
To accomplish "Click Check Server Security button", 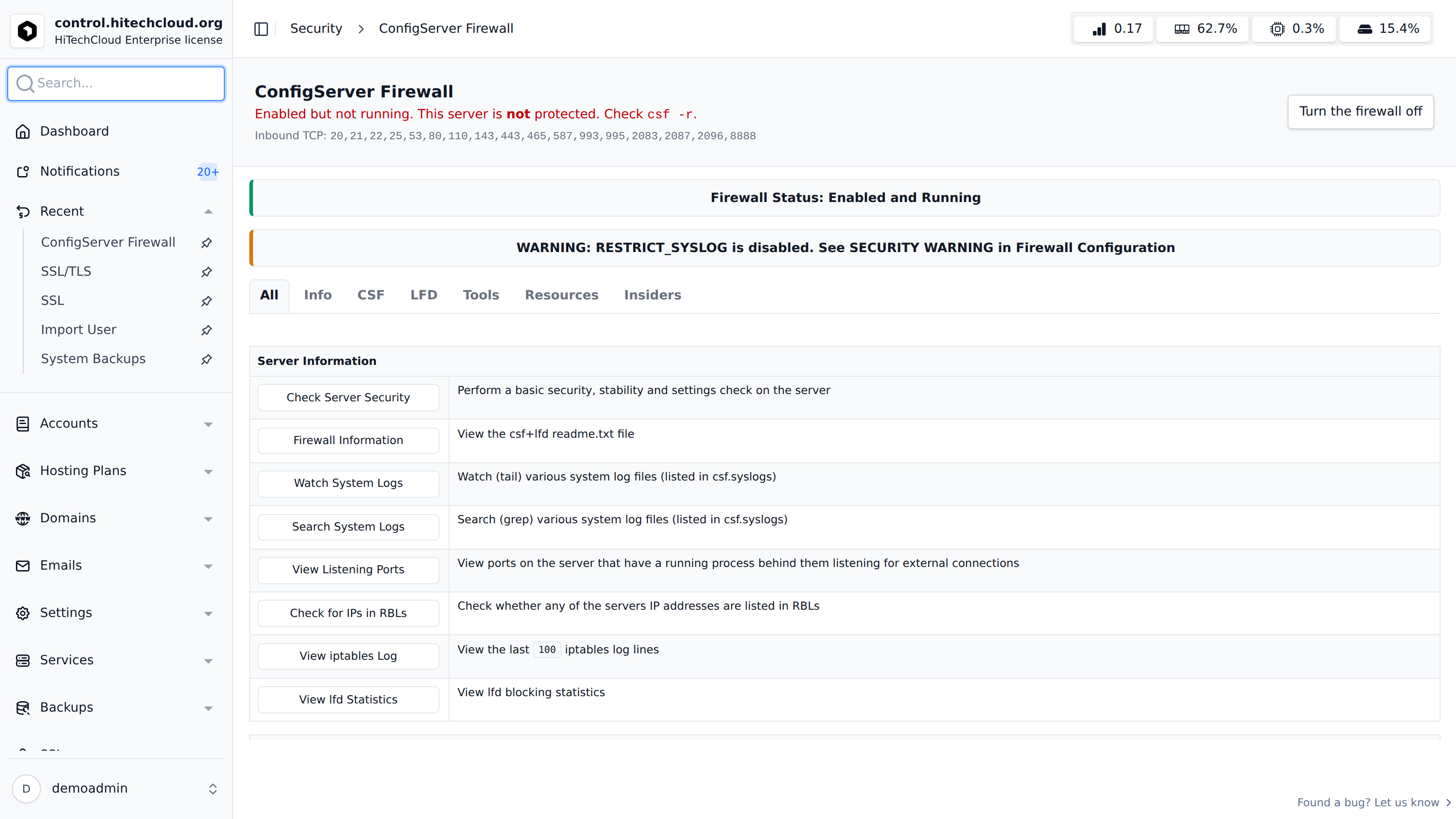I will click(348, 397).
